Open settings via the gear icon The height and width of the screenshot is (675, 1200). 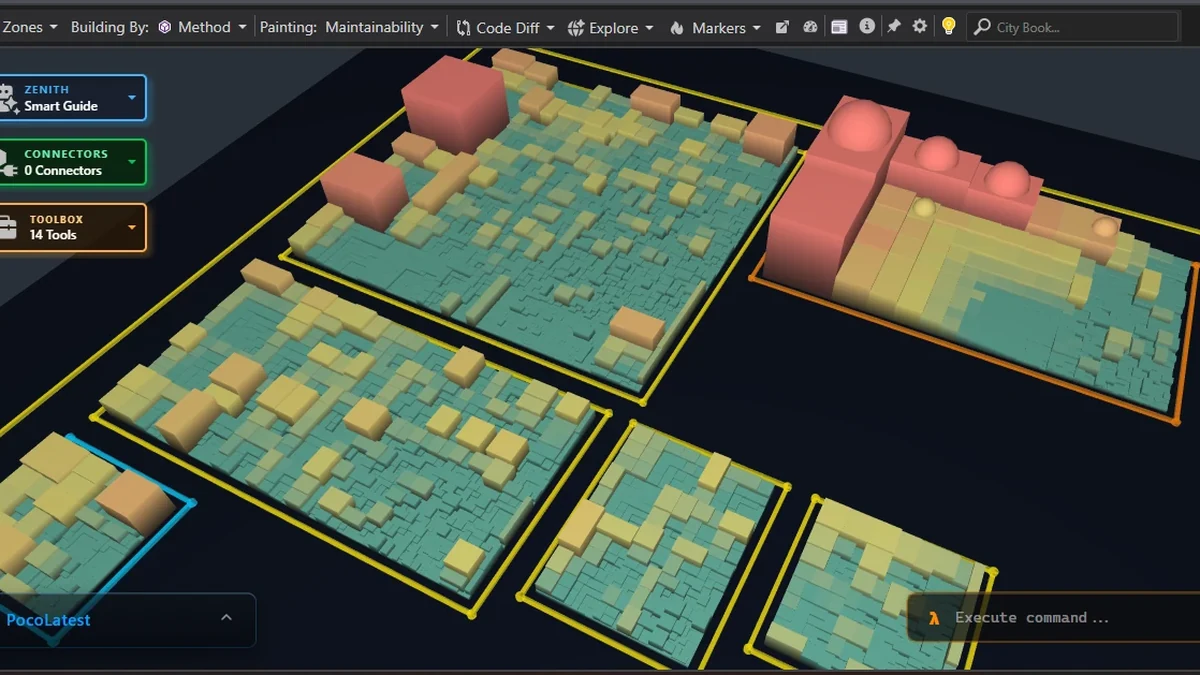(x=920, y=27)
